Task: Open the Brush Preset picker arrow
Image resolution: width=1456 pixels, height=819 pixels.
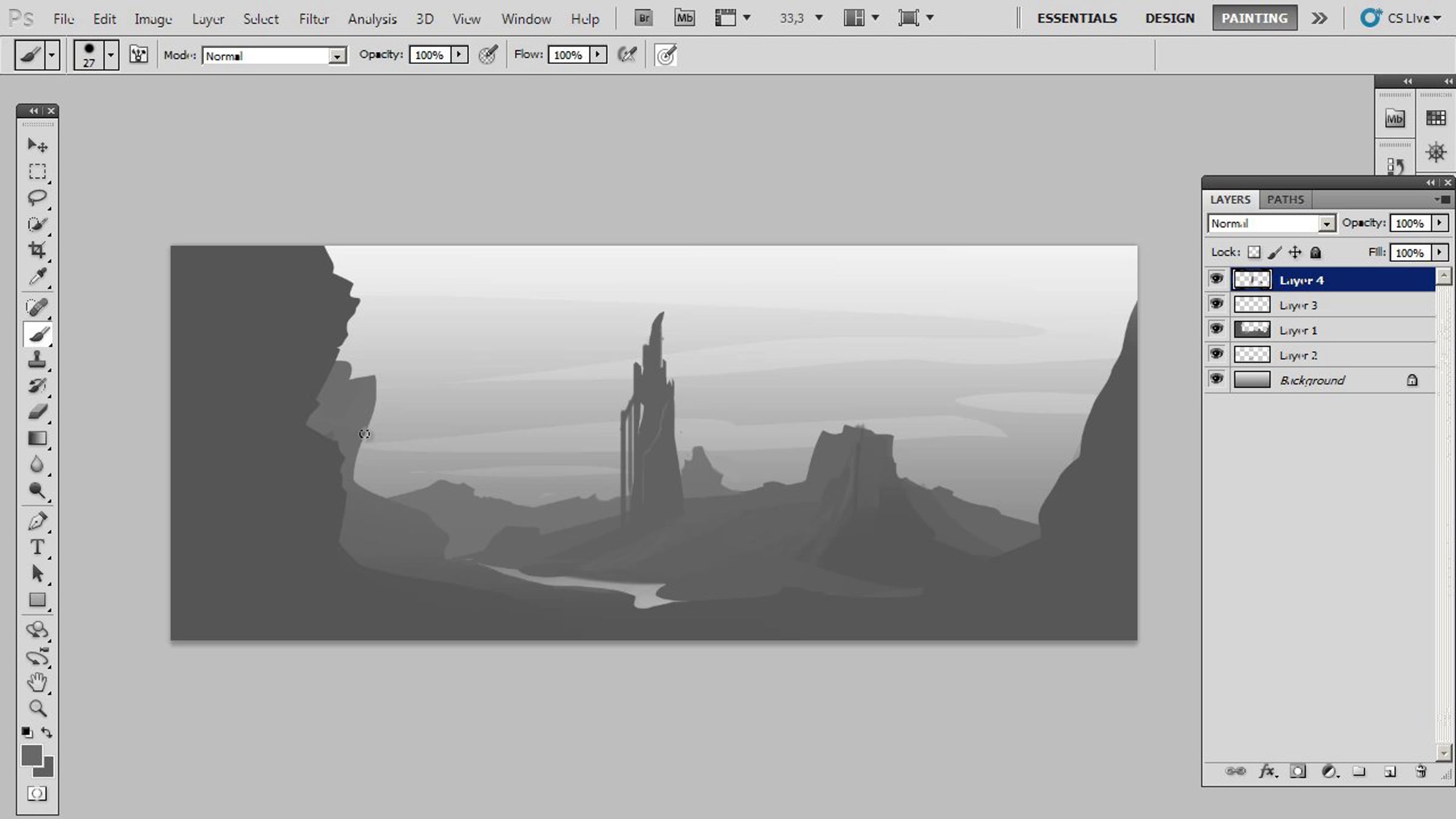Action: [x=110, y=55]
